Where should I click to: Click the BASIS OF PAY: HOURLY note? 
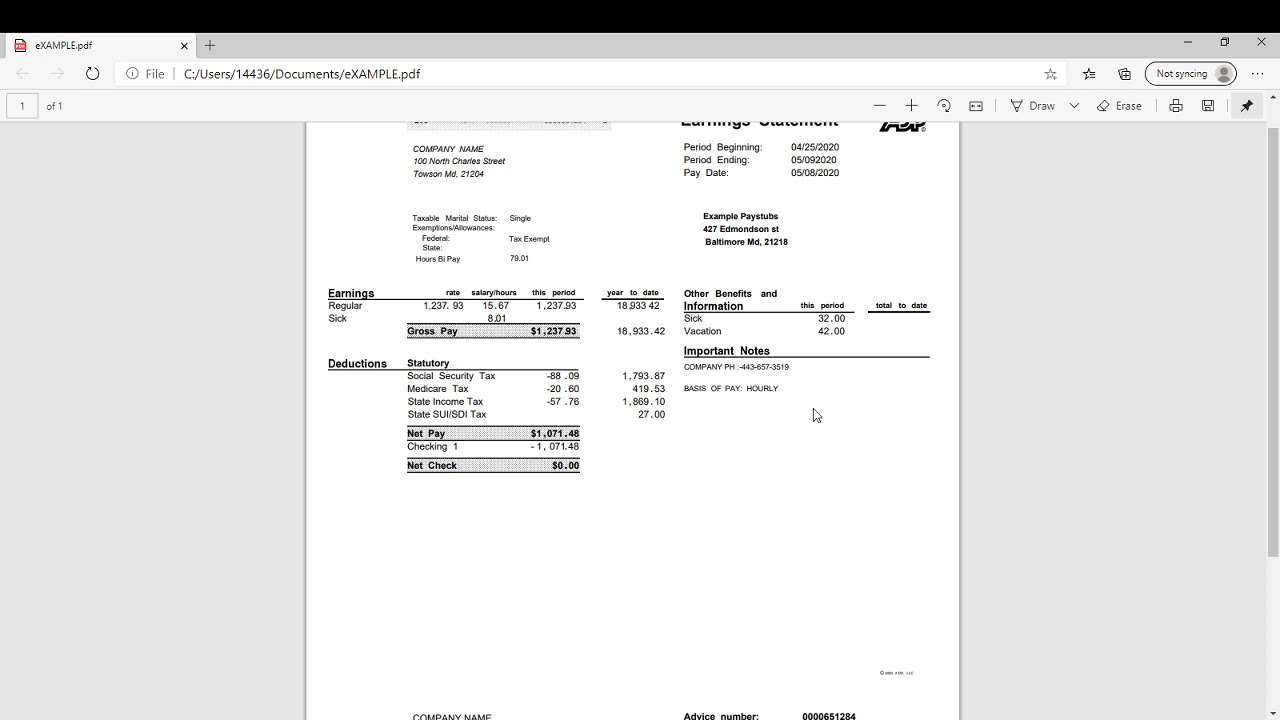coord(731,389)
